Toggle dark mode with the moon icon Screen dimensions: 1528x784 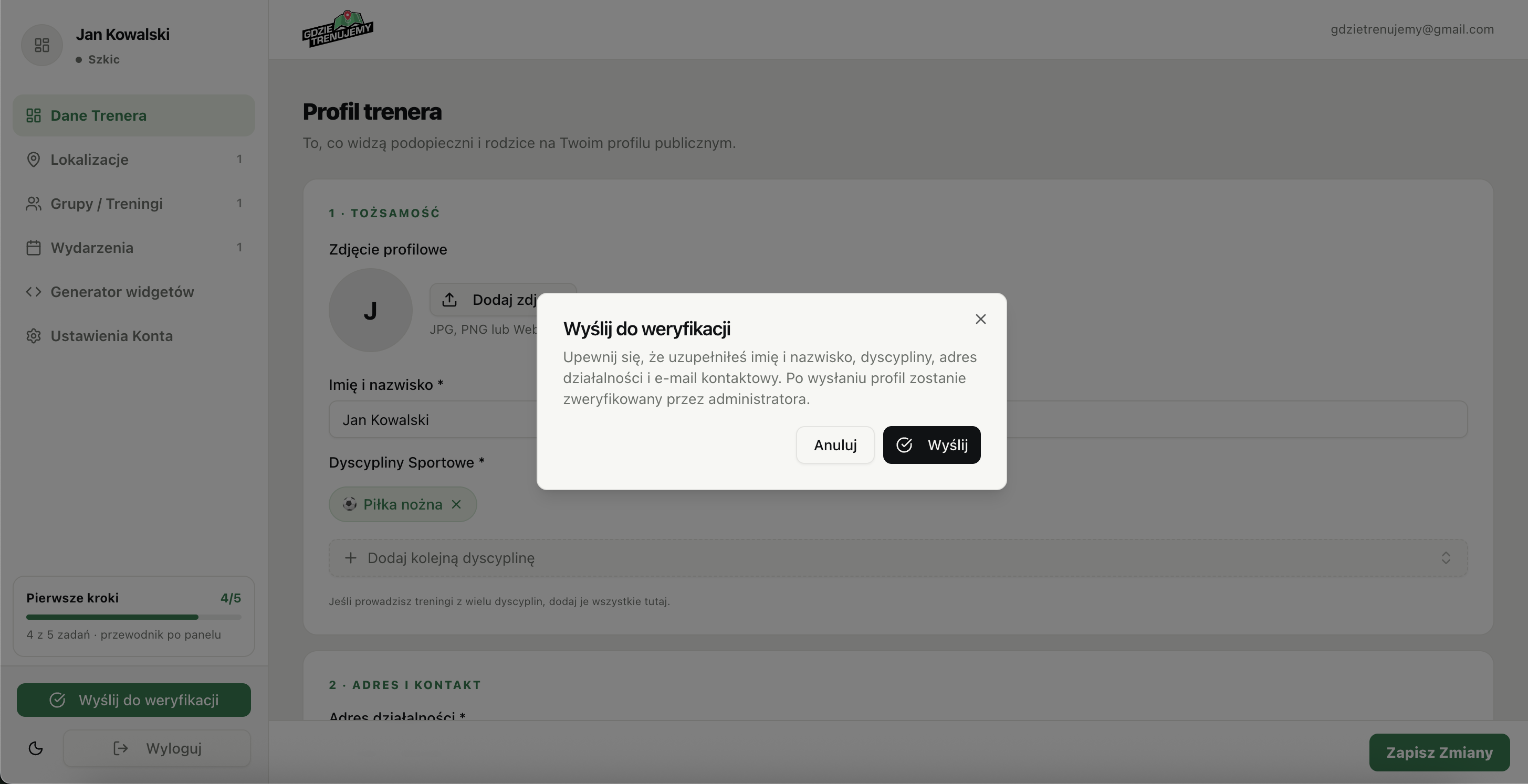(x=36, y=748)
